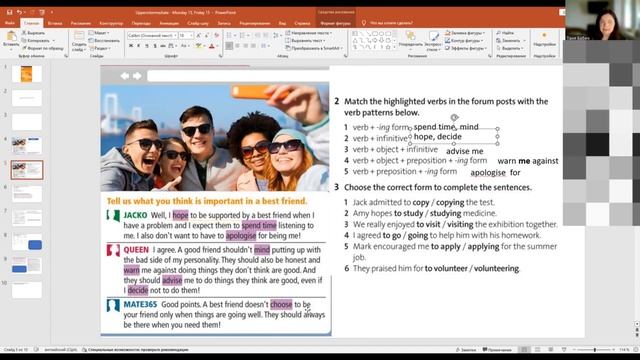640x360 pixels.
Task: Switch to the Insert (Вставка) tab
Action: [55, 23]
